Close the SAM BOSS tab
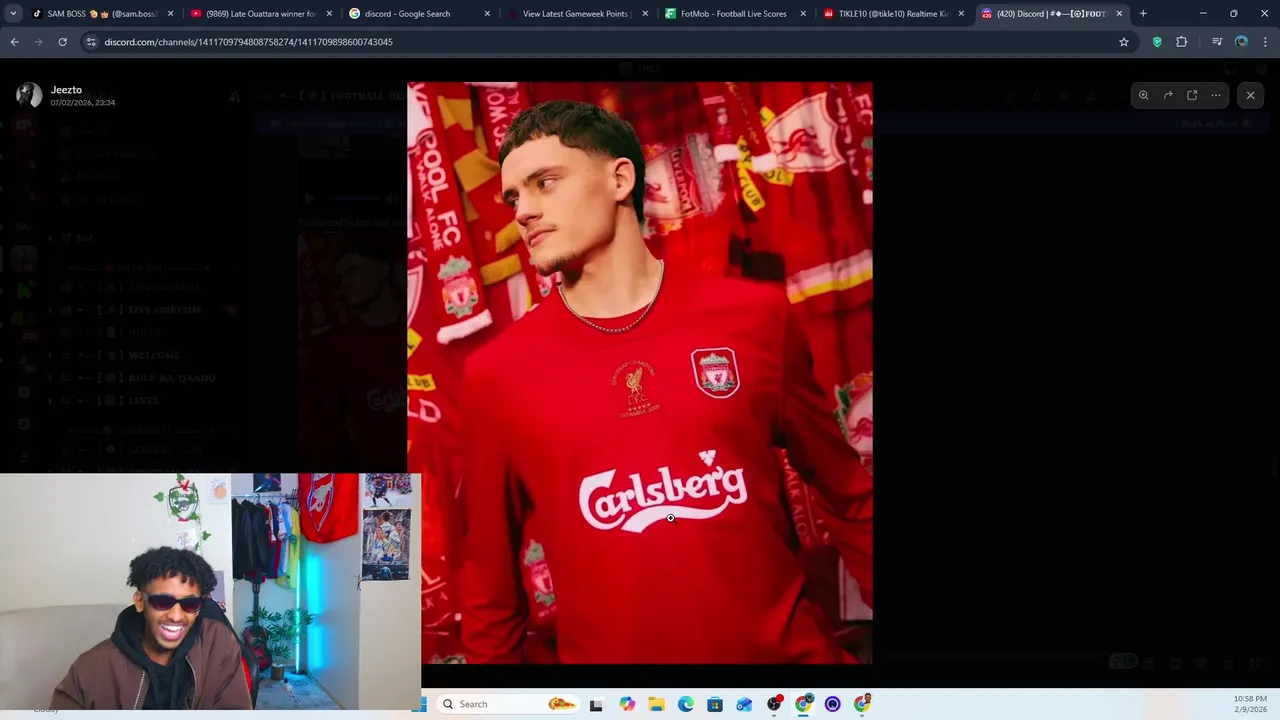This screenshot has width=1280, height=720. pos(171,14)
